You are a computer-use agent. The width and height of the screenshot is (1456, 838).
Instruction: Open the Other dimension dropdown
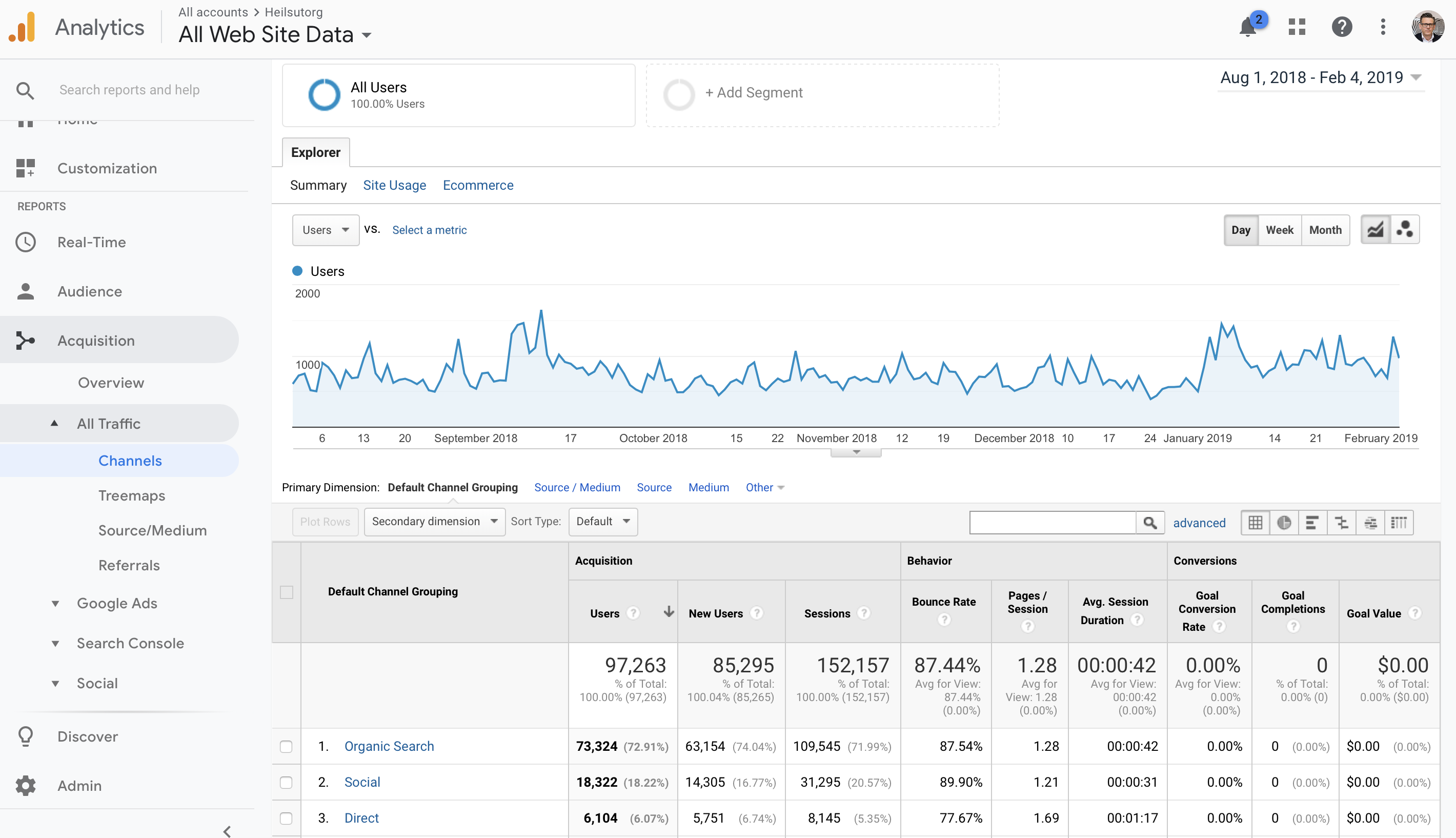click(x=764, y=488)
